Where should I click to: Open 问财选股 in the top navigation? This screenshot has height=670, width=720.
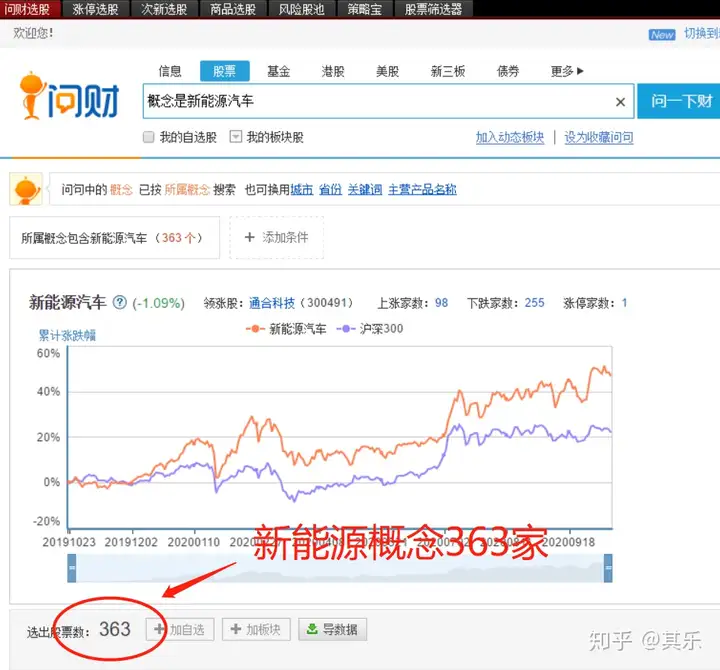(x=29, y=9)
